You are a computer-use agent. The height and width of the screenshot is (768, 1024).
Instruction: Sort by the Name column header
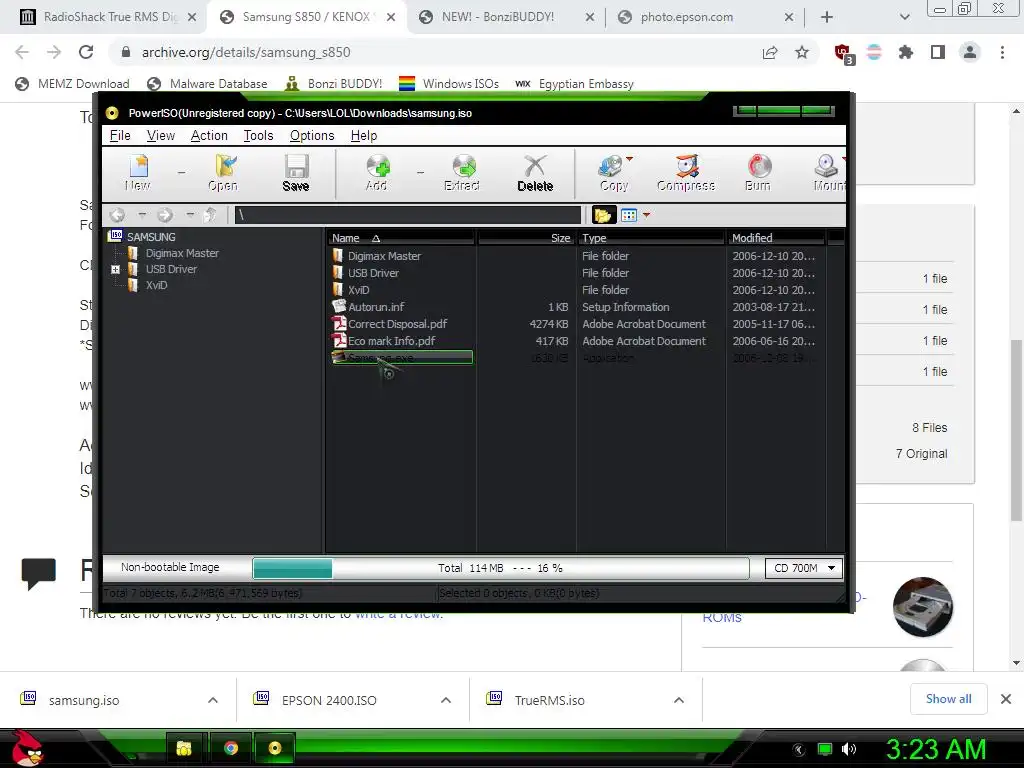click(401, 238)
